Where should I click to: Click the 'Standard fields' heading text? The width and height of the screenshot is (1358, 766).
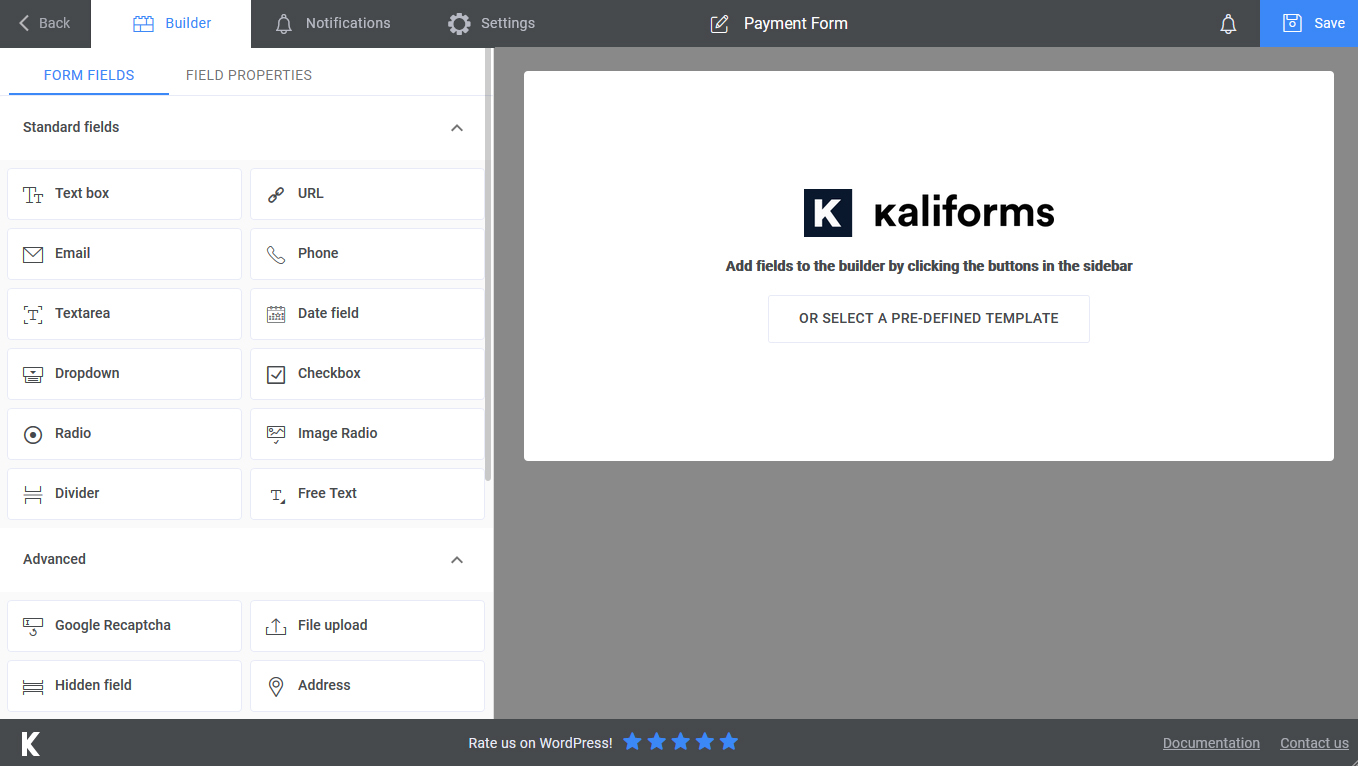pos(71,127)
